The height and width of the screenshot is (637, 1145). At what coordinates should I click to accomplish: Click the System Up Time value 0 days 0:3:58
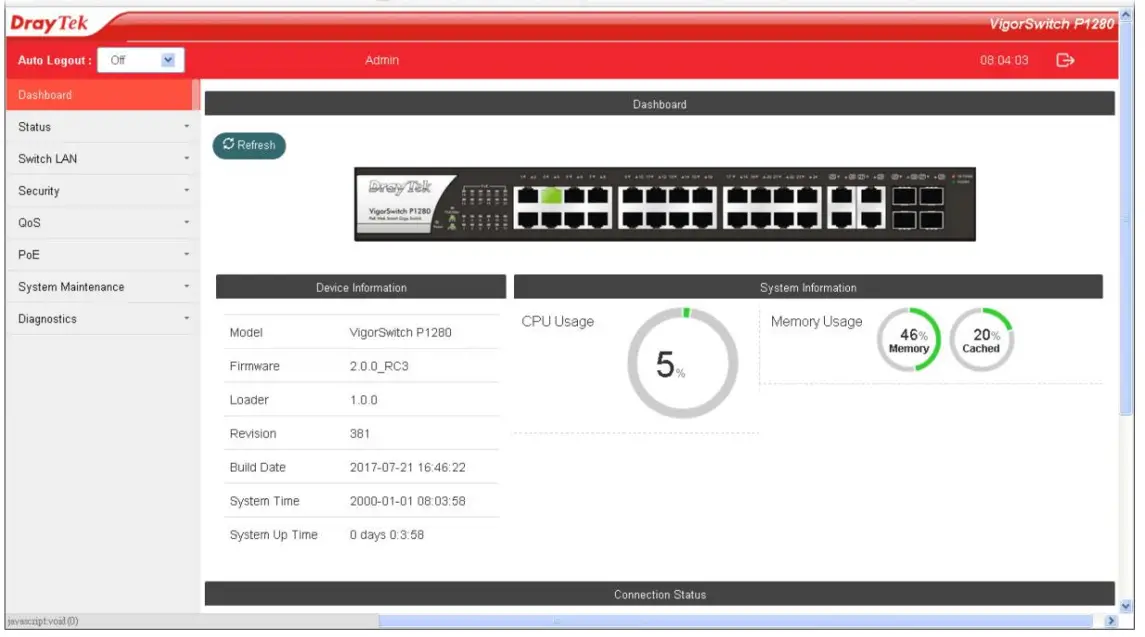pyautogui.click(x=386, y=535)
